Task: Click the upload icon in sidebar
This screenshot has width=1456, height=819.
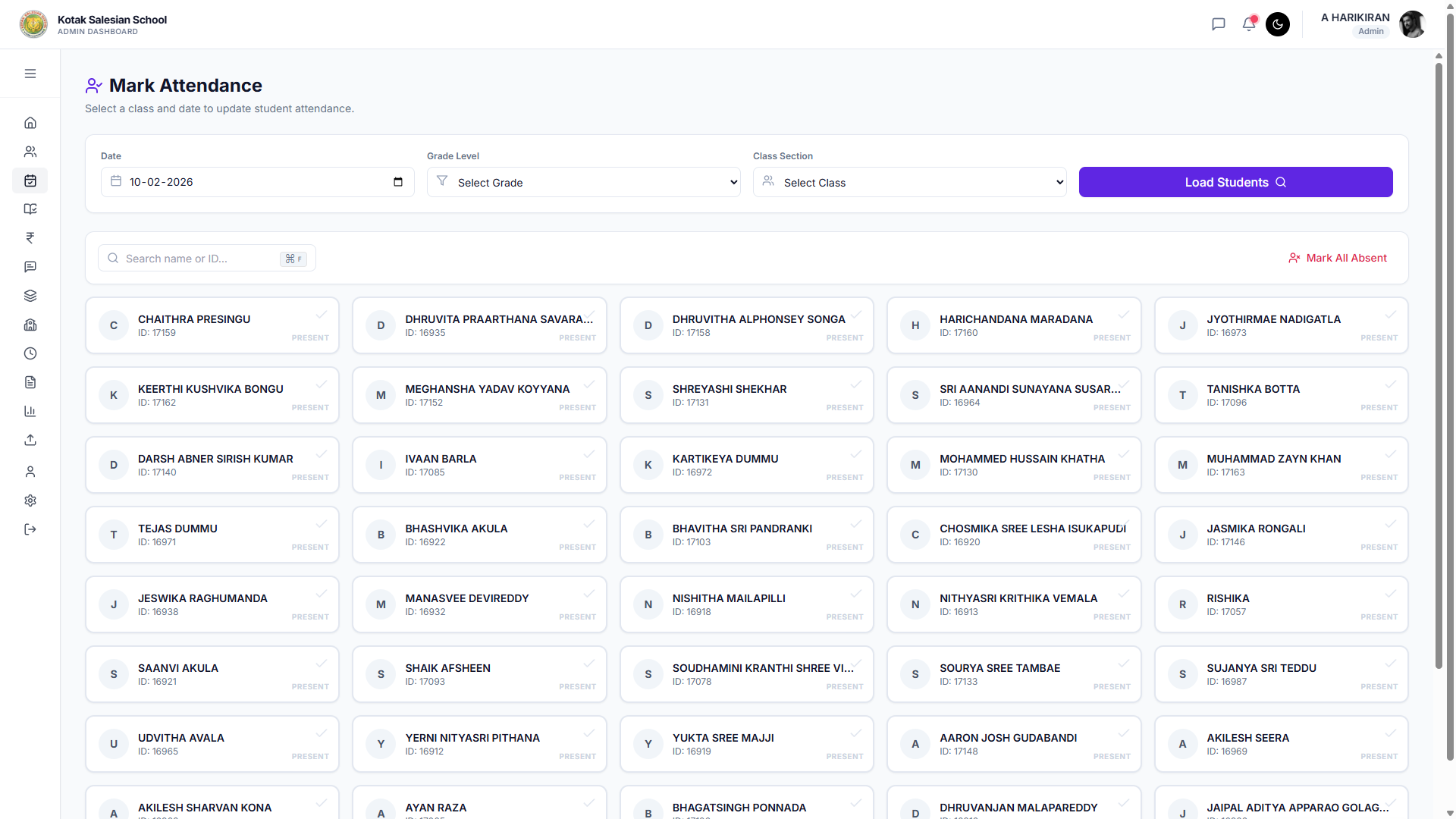Action: pyautogui.click(x=30, y=440)
